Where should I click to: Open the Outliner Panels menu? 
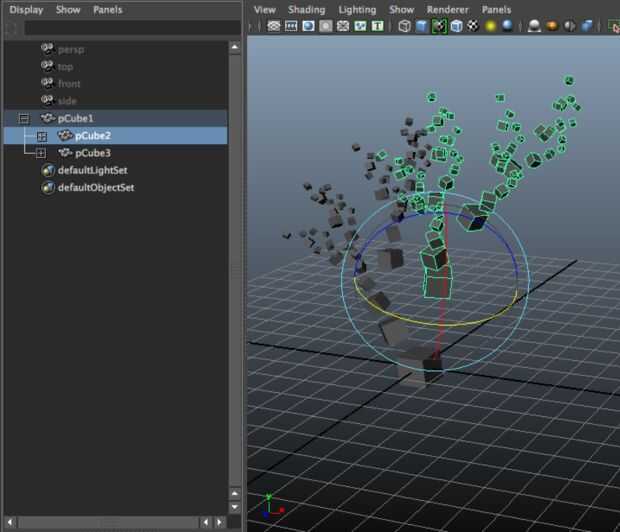coord(108,10)
